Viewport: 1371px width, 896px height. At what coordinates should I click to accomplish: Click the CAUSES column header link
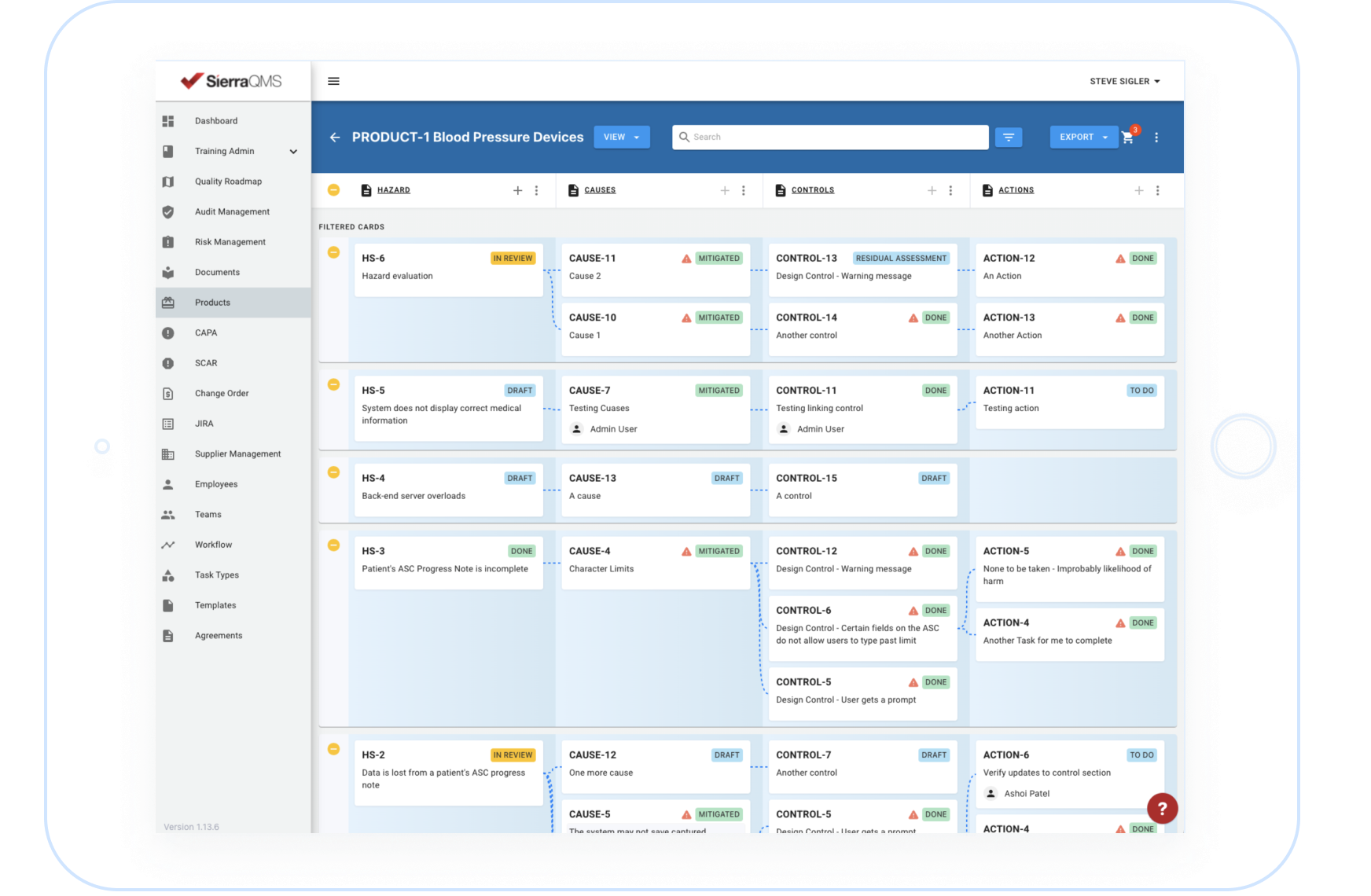tap(600, 190)
